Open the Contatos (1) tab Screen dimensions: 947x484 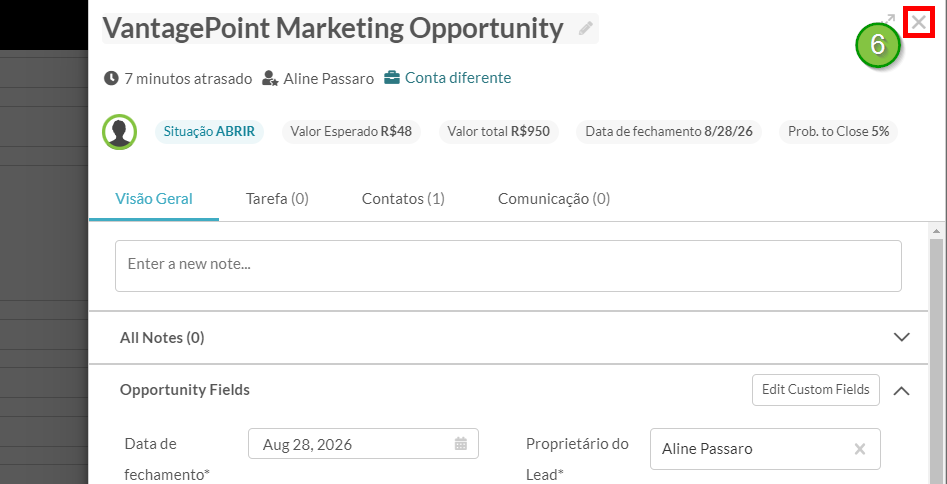(403, 199)
